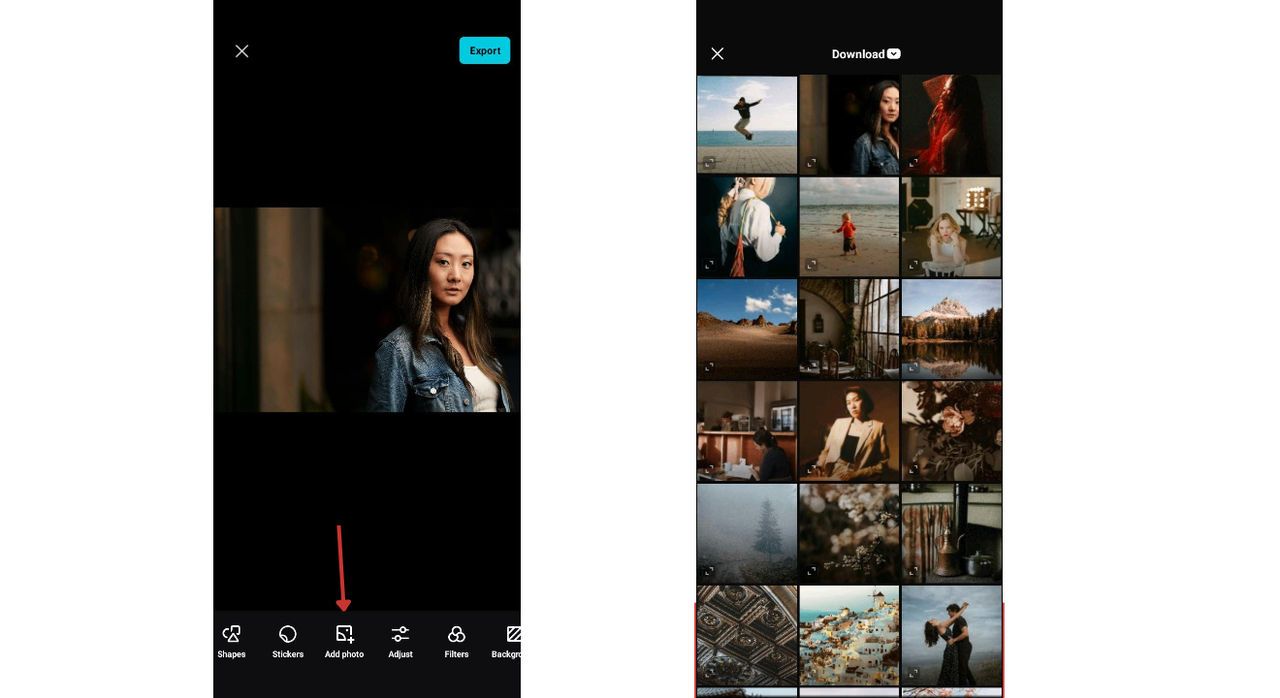Close the photo editor screen
The height and width of the screenshot is (698, 1280).
(242, 51)
